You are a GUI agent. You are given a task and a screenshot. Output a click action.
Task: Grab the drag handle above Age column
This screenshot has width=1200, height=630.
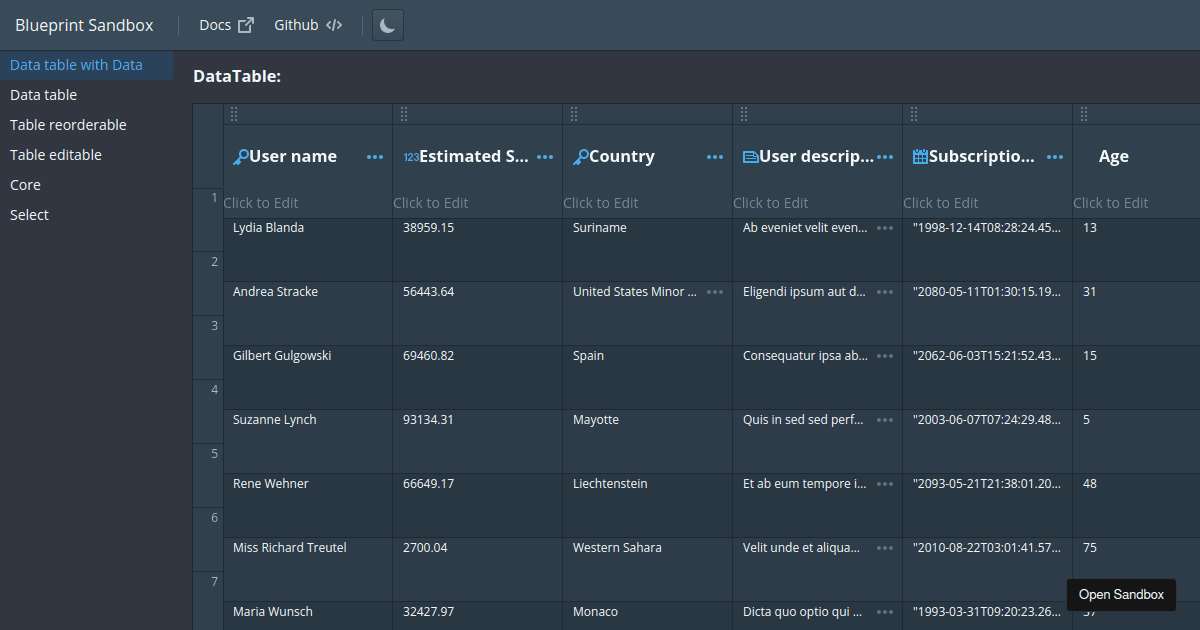tap(1084, 114)
